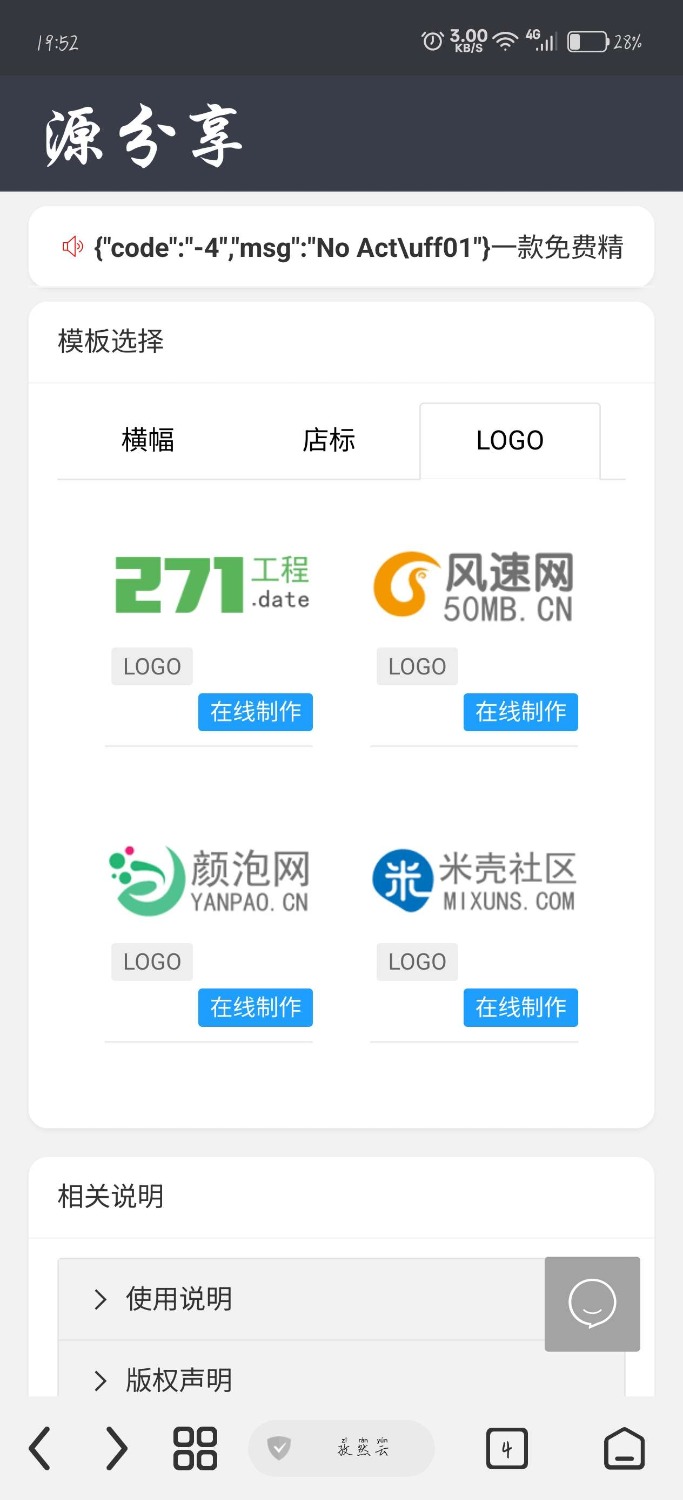Image resolution: width=683 pixels, height=1500 pixels.
Task: Open the tab switcher showing 4
Action: 507,1448
